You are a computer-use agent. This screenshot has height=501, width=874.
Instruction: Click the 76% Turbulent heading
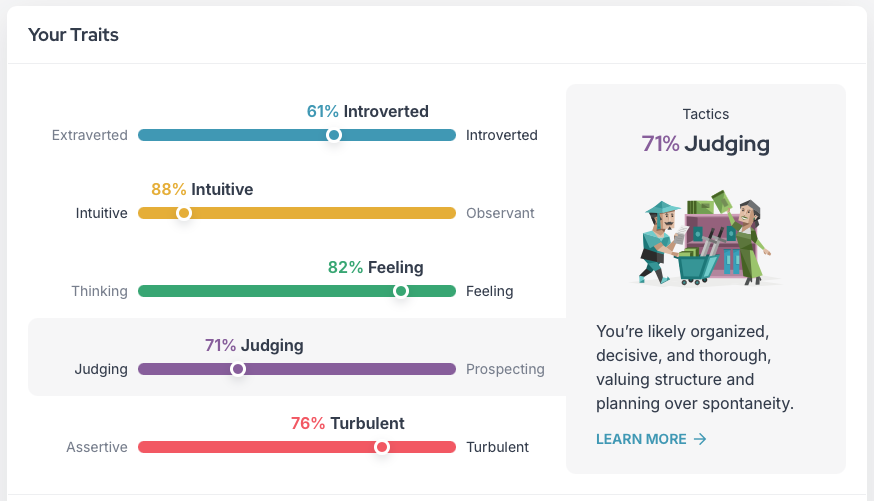[347, 423]
